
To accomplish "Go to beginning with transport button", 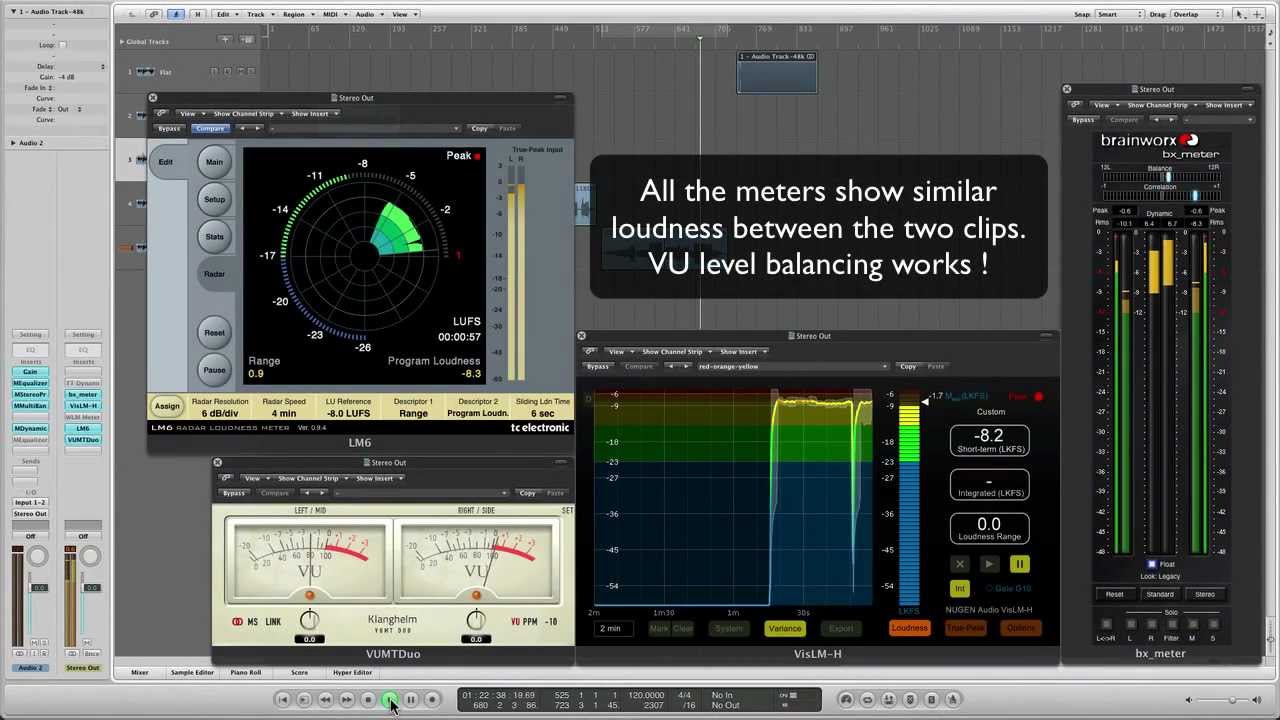I will click(283, 699).
